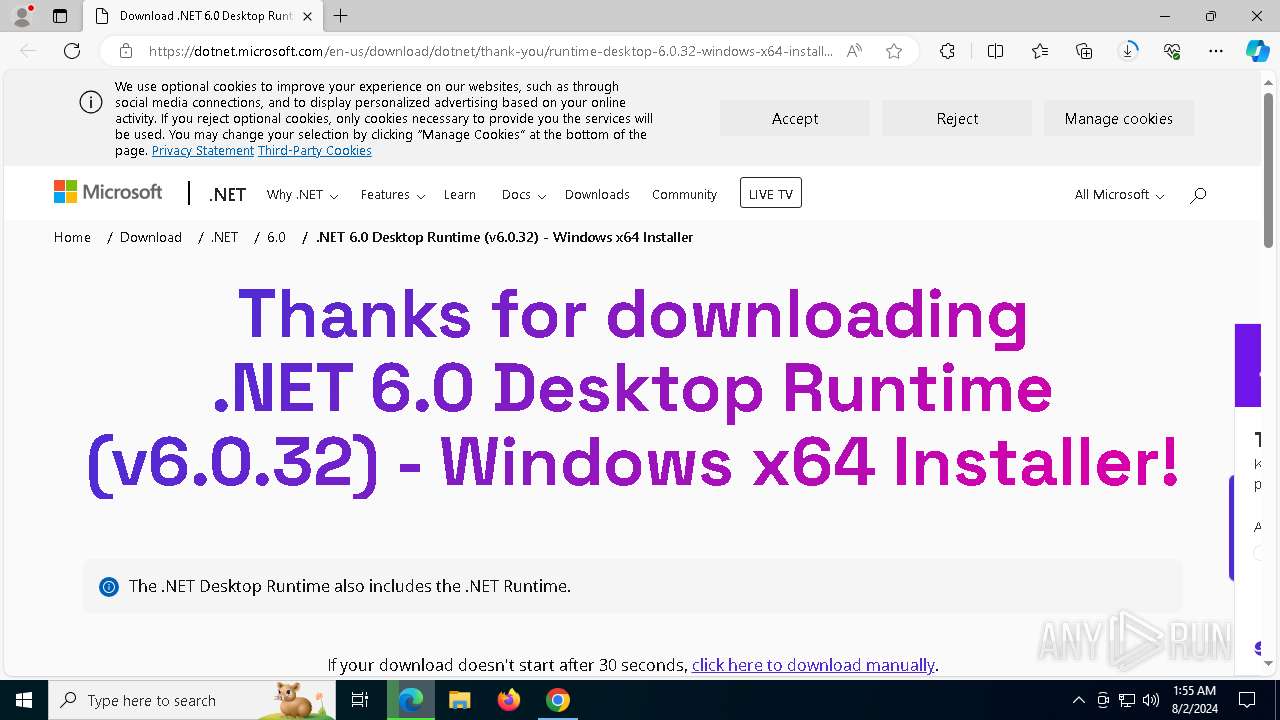Image resolution: width=1280 pixels, height=720 pixels.
Task: Open the Extensions puzzle icon
Action: [x=947, y=51]
